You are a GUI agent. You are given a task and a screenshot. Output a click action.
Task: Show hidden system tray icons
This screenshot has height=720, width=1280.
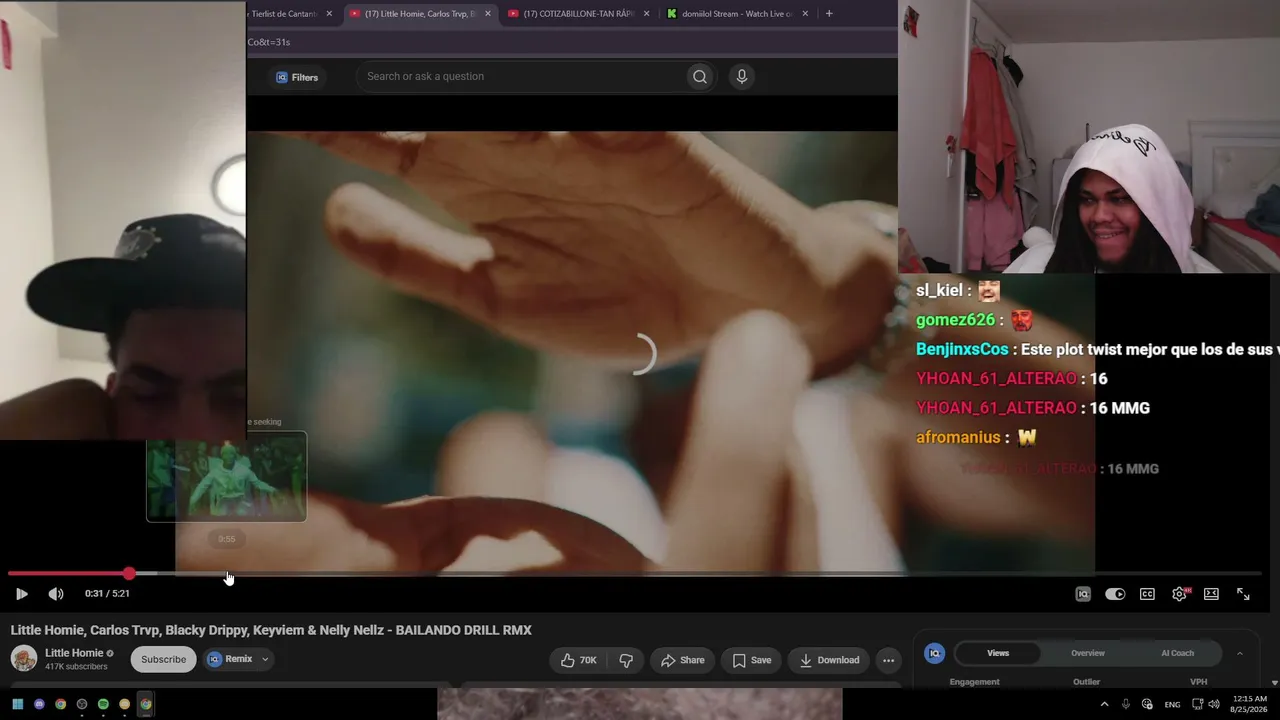pos(1104,704)
